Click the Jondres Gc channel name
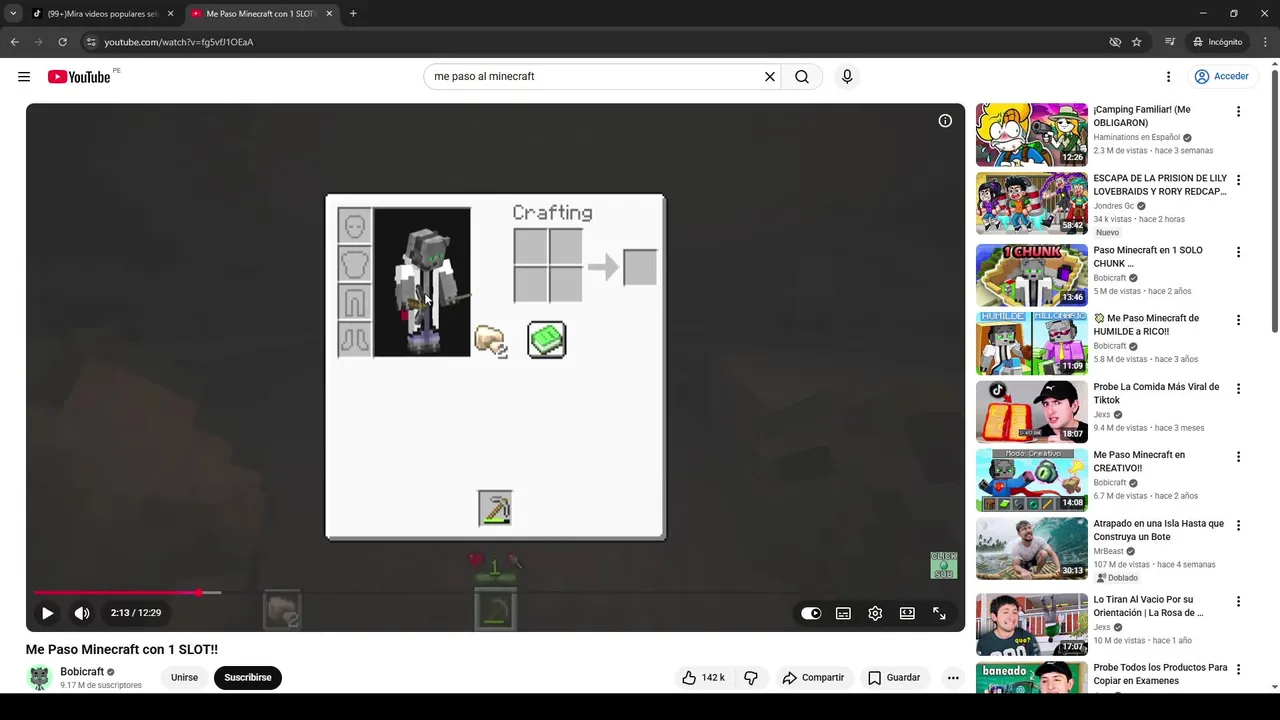 click(x=1113, y=206)
